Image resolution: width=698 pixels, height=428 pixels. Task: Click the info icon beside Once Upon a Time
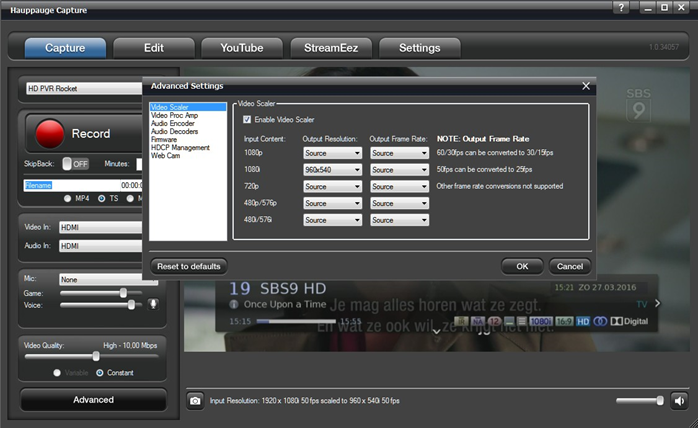coord(233,305)
